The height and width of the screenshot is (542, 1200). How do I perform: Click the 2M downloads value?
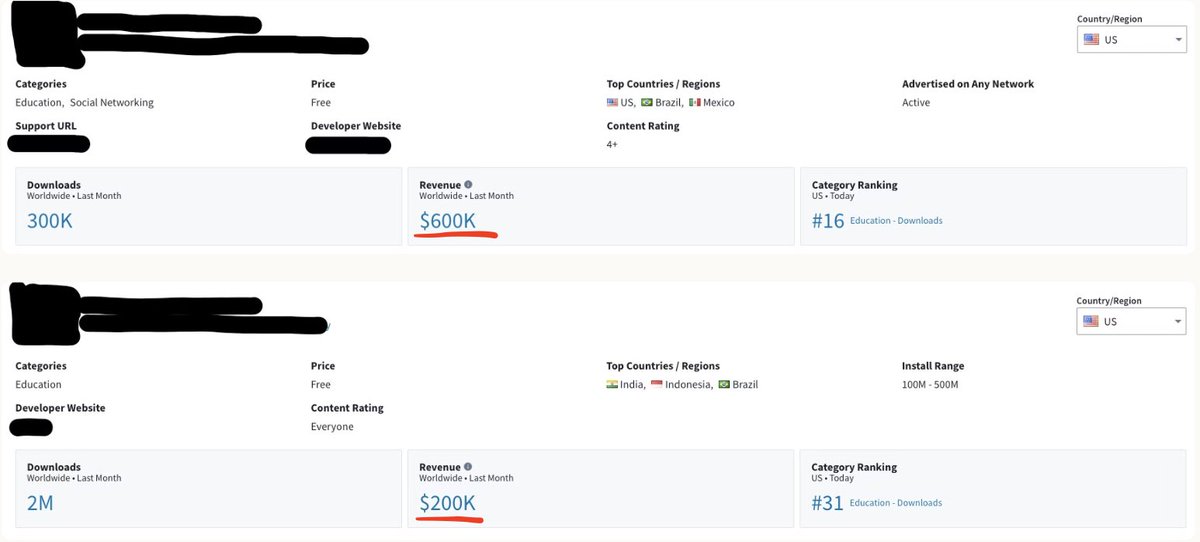point(40,503)
